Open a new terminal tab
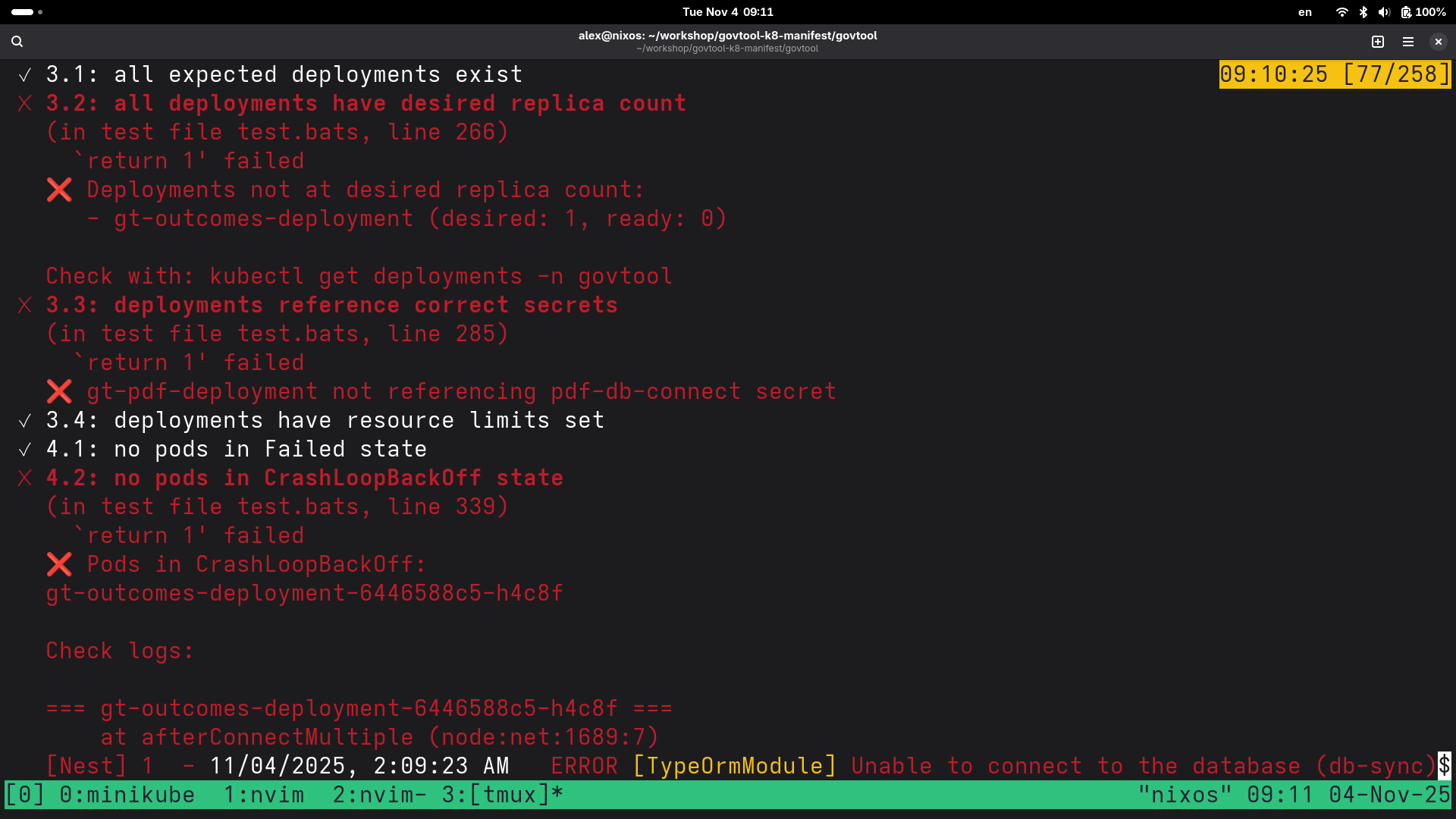This screenshot has width=1456, height=819. (1378, 42)
